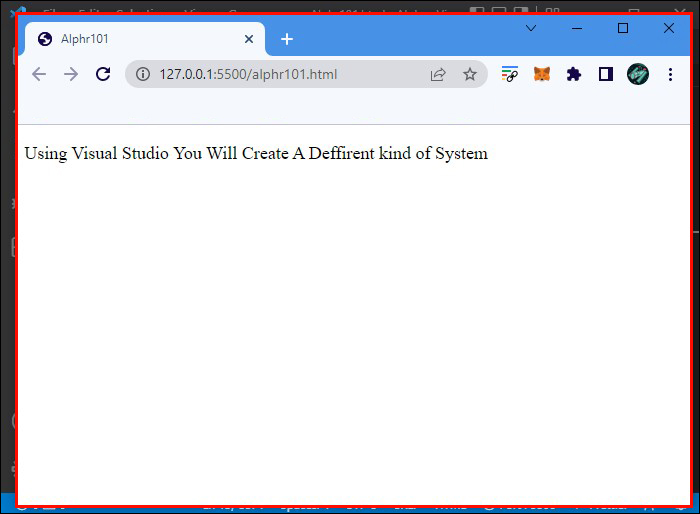Open the Extensions puzzle piece menu
Screen dimensions: 700x514
point(573,74)
